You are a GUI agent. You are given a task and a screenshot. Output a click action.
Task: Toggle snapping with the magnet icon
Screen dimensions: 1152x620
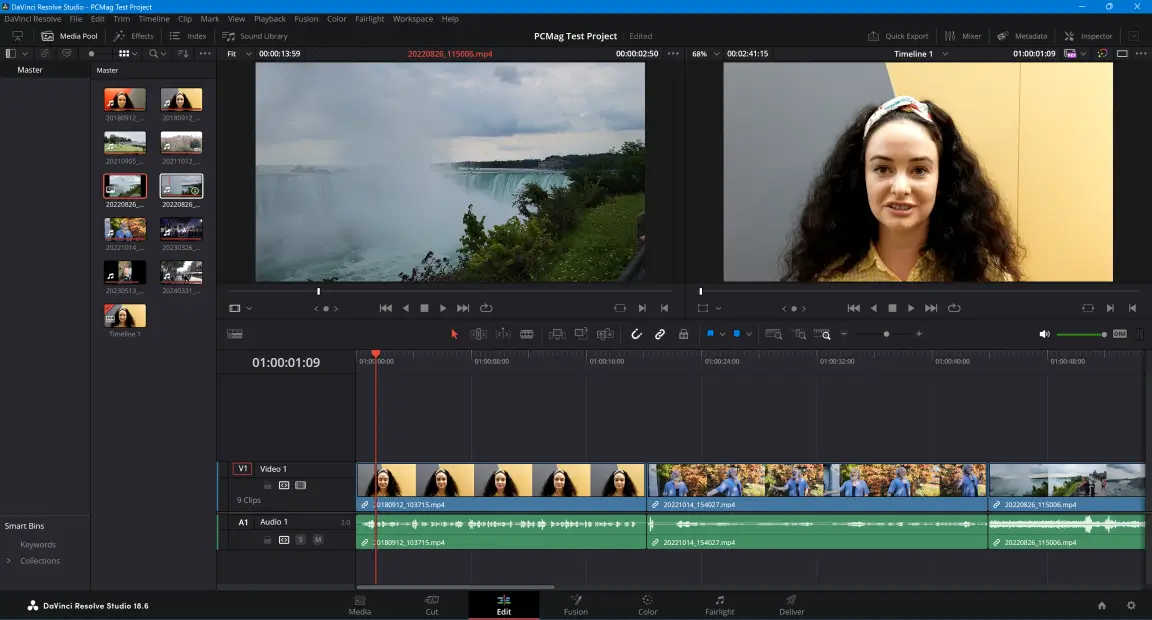point(636,333)
